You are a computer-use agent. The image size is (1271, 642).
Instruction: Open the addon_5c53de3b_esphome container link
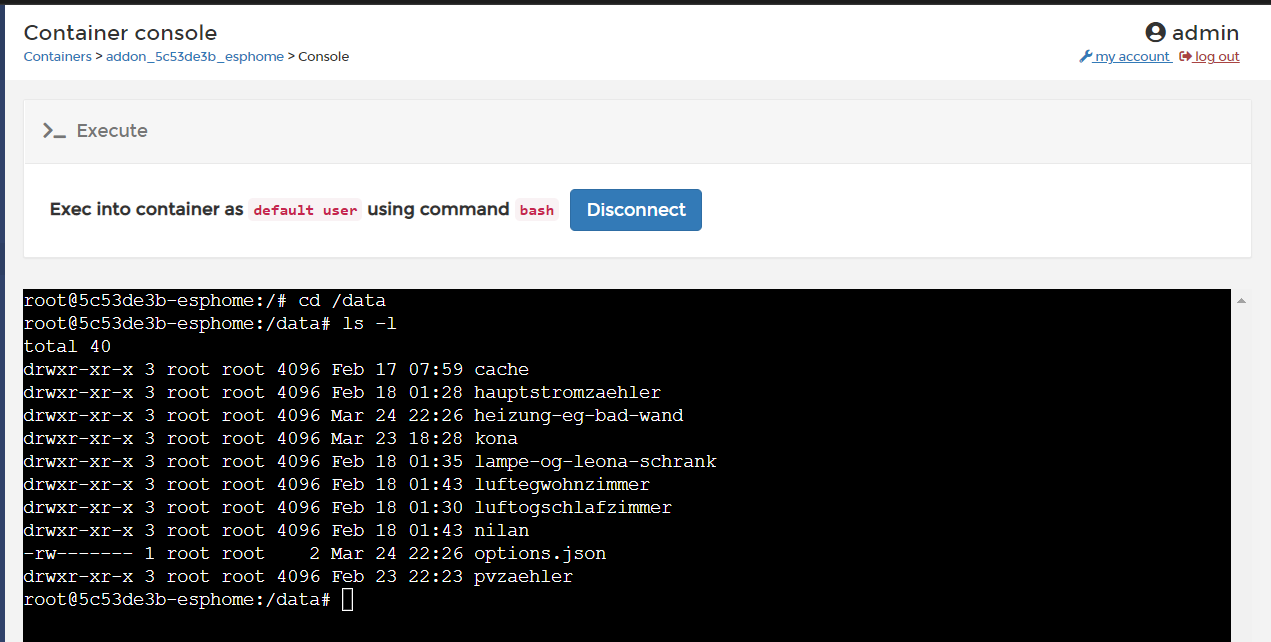point(194,56)
